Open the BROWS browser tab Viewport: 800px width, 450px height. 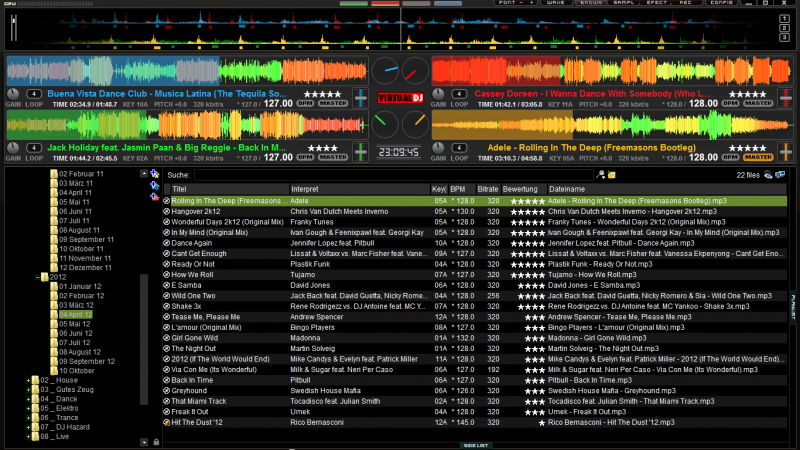coord(591,3)
